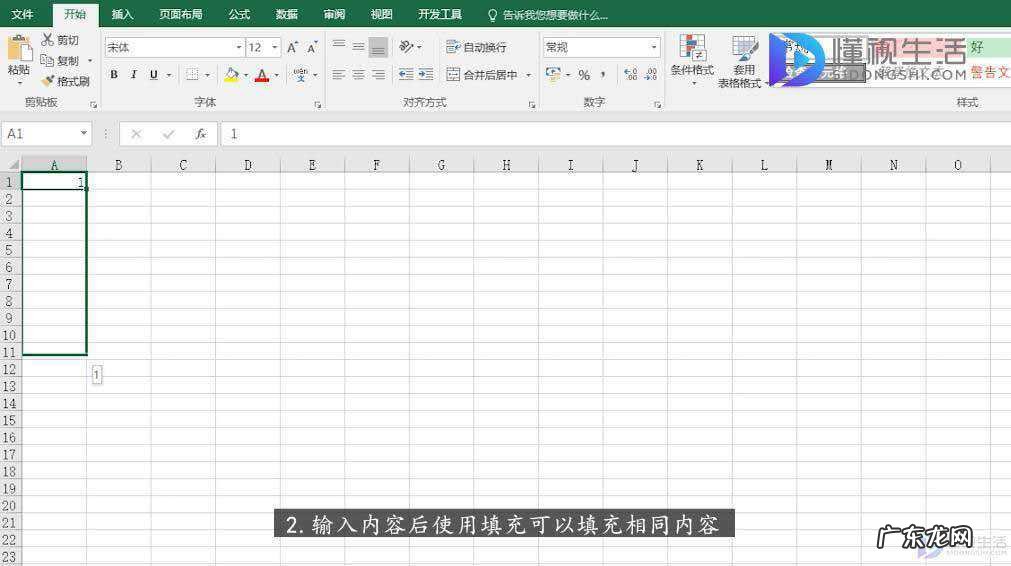Image resolution: width=1011 pixels, height=566 pixels.
Task: Switch to the View (视图) tab
Action: coord(382,14)
